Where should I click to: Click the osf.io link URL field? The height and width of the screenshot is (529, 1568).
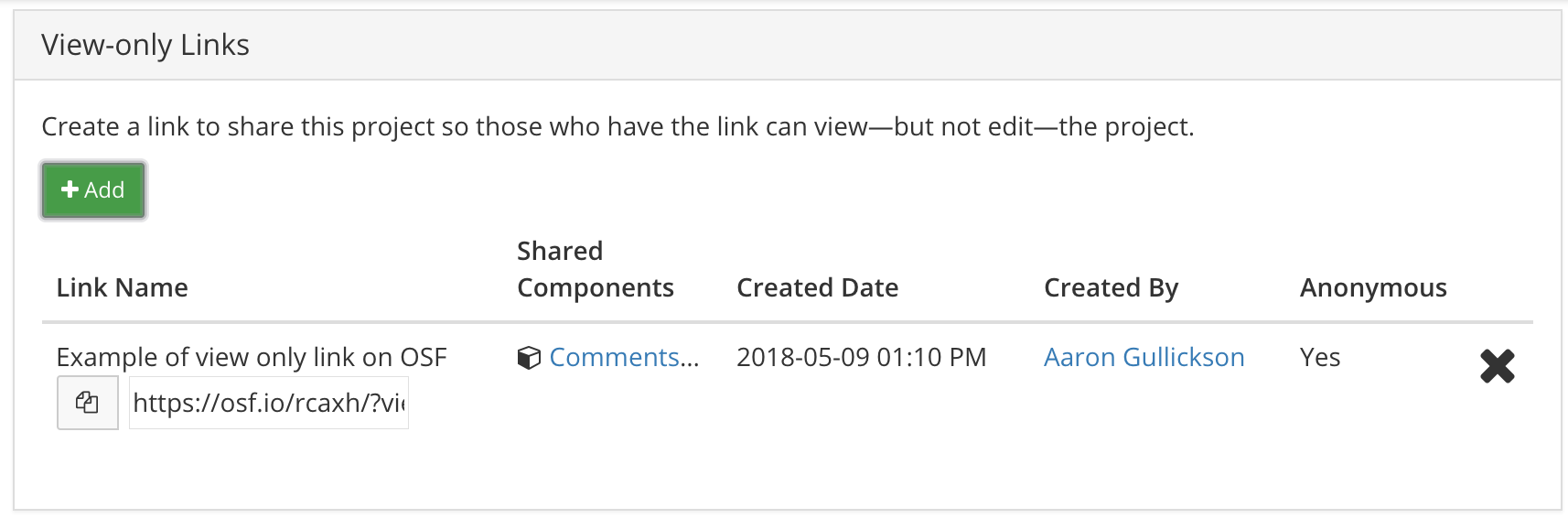(x=269, y=403)
